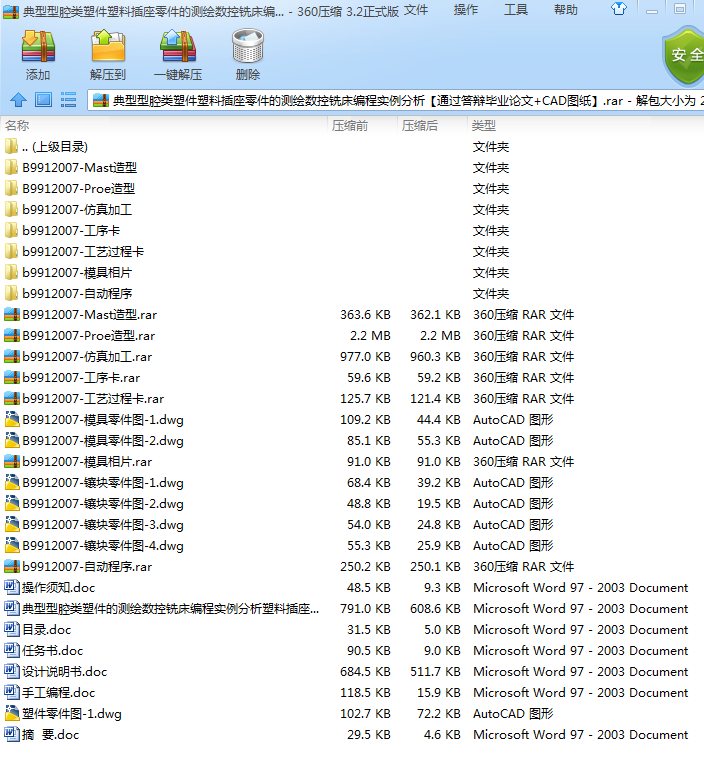Viewport: 704px width, 761px height.
Task: Go up one level with blue arrow
Action: point(18,100)
